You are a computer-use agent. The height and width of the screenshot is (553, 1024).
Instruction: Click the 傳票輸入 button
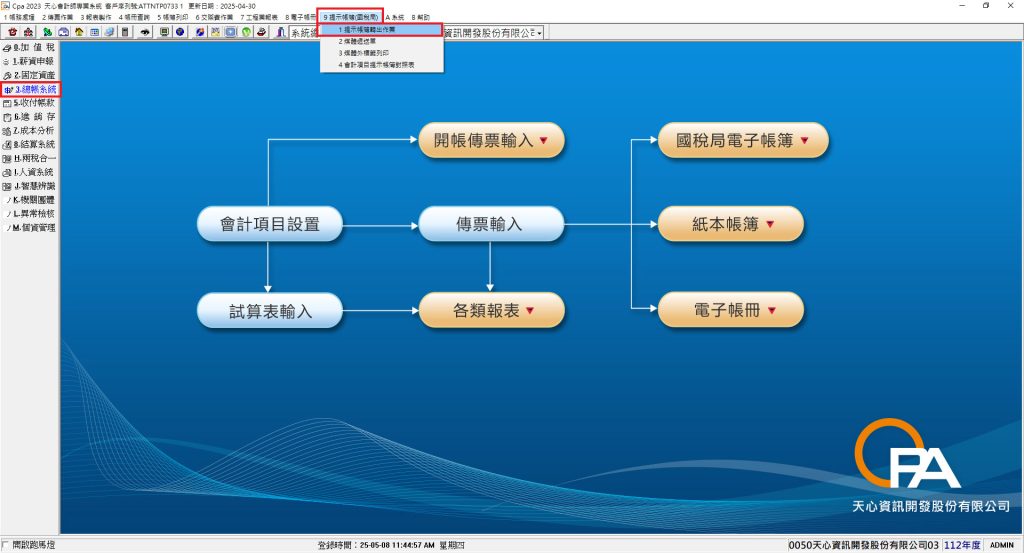click(x=491, y=224)
